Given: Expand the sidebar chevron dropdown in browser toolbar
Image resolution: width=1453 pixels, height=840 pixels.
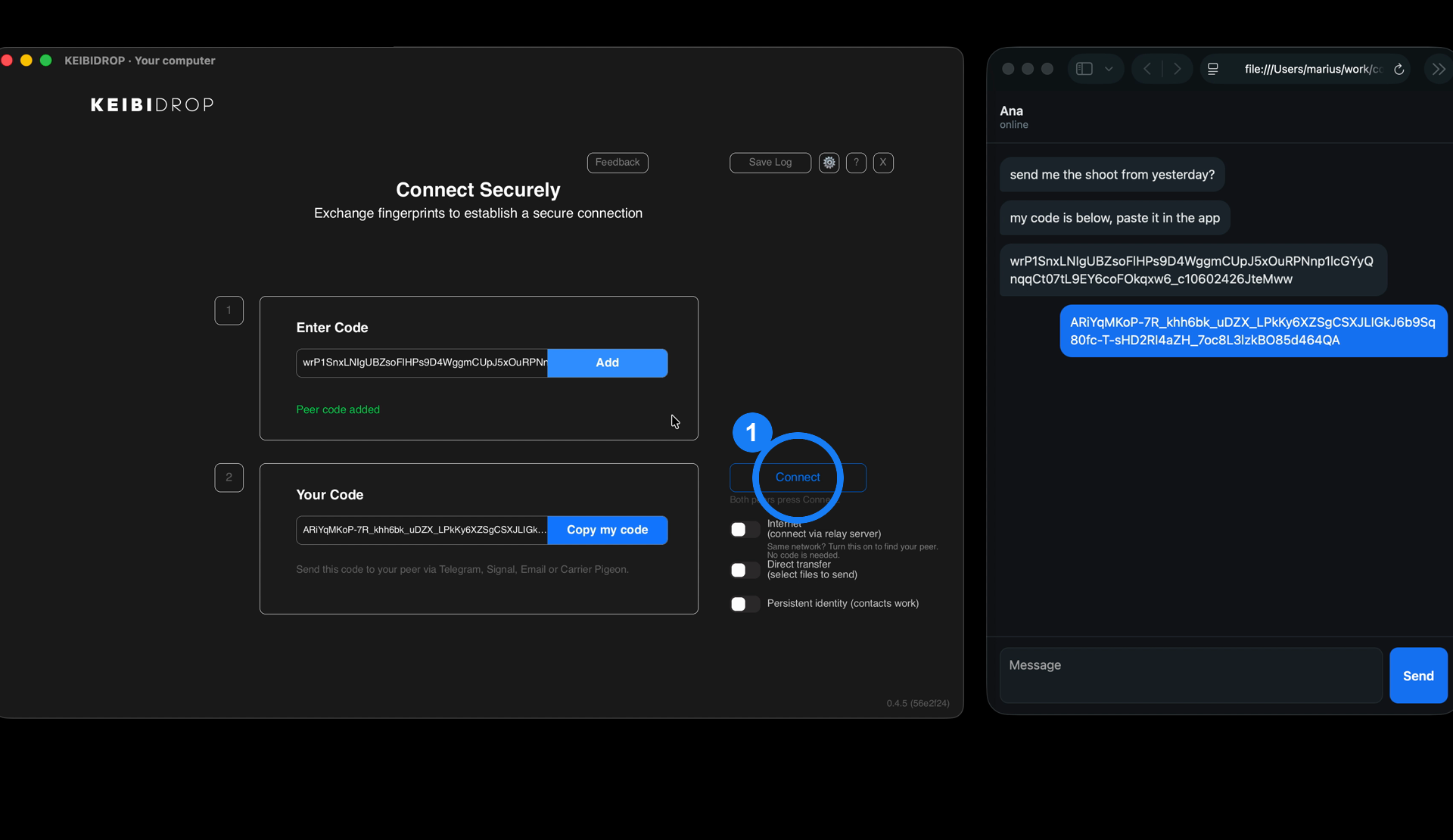Looking at the screenshot, I should pos(1109,69).
